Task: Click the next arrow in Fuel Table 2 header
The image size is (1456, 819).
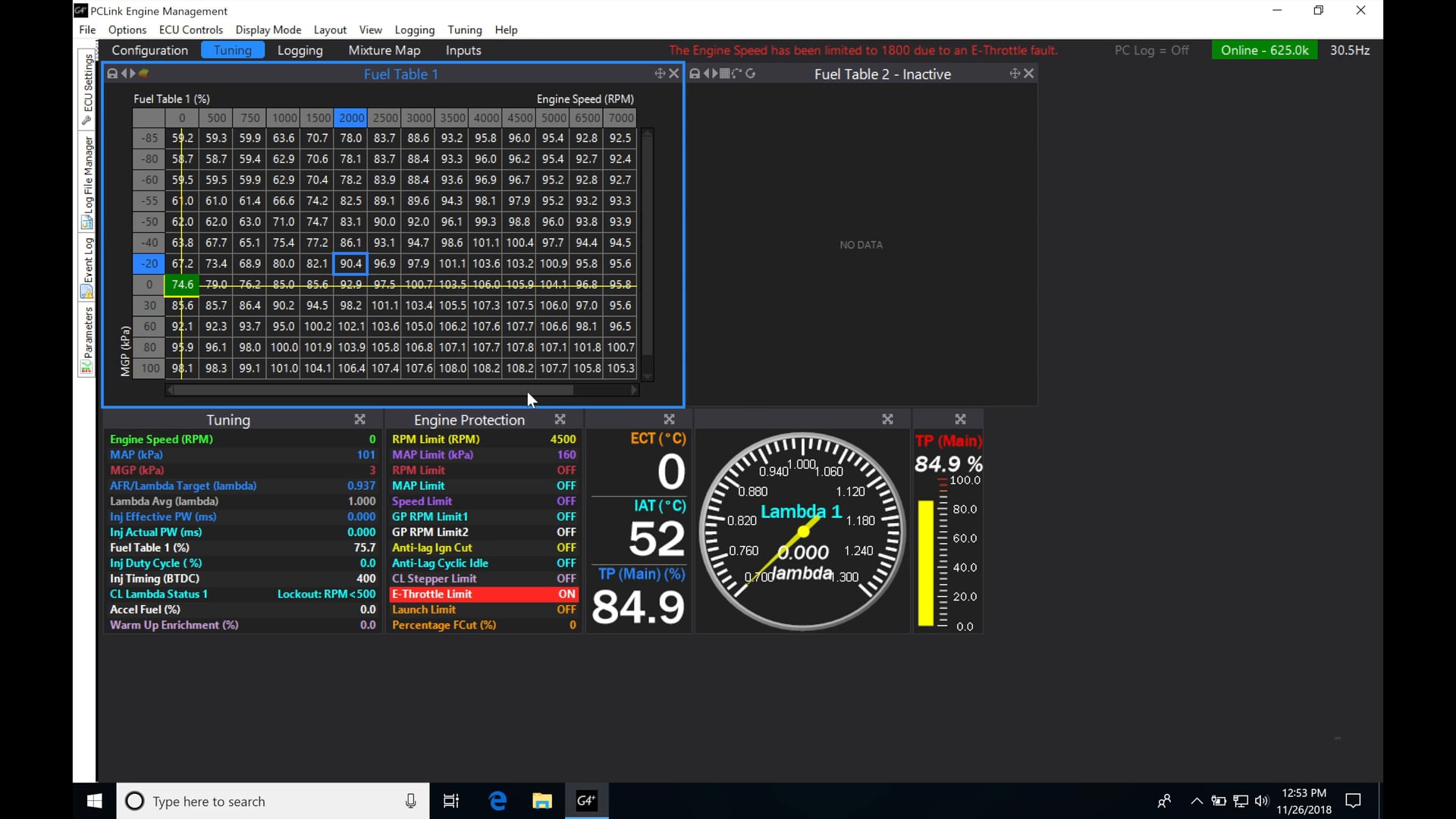Action: [x=714, y=74]
